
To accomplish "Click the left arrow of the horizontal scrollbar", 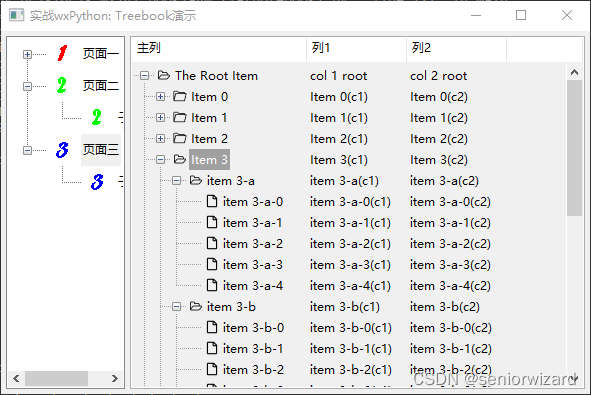I will (x=16, y=378).
